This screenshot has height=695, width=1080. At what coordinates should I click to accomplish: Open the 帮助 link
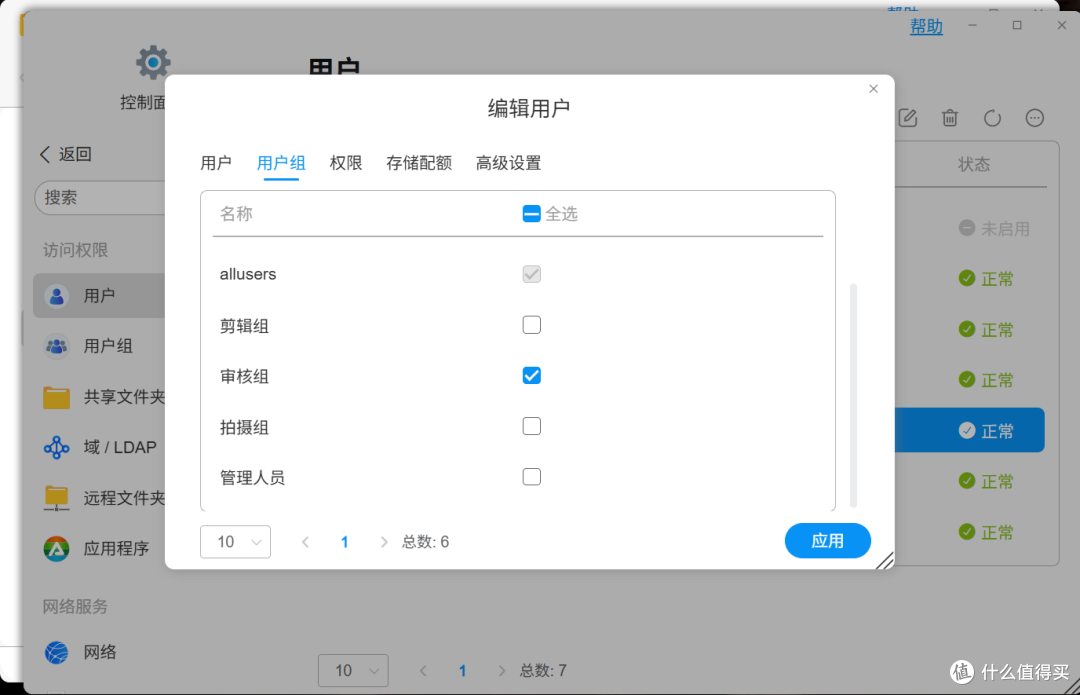tap(926, 26)
